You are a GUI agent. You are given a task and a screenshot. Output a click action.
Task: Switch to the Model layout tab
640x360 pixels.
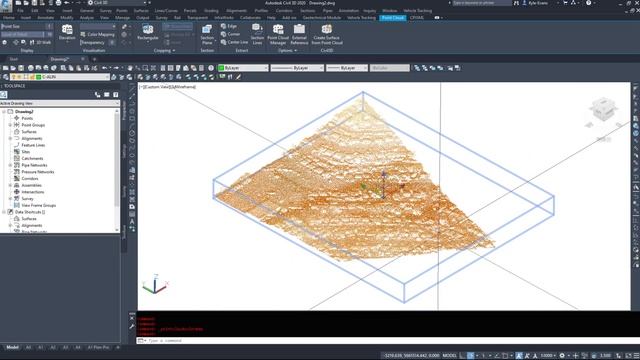[12, 347]
